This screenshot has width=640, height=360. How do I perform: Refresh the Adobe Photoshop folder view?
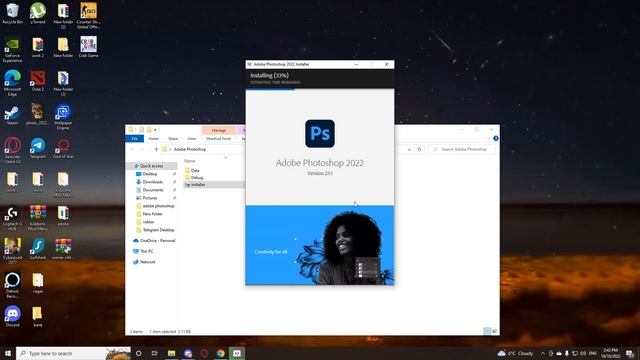pos(419,149)
